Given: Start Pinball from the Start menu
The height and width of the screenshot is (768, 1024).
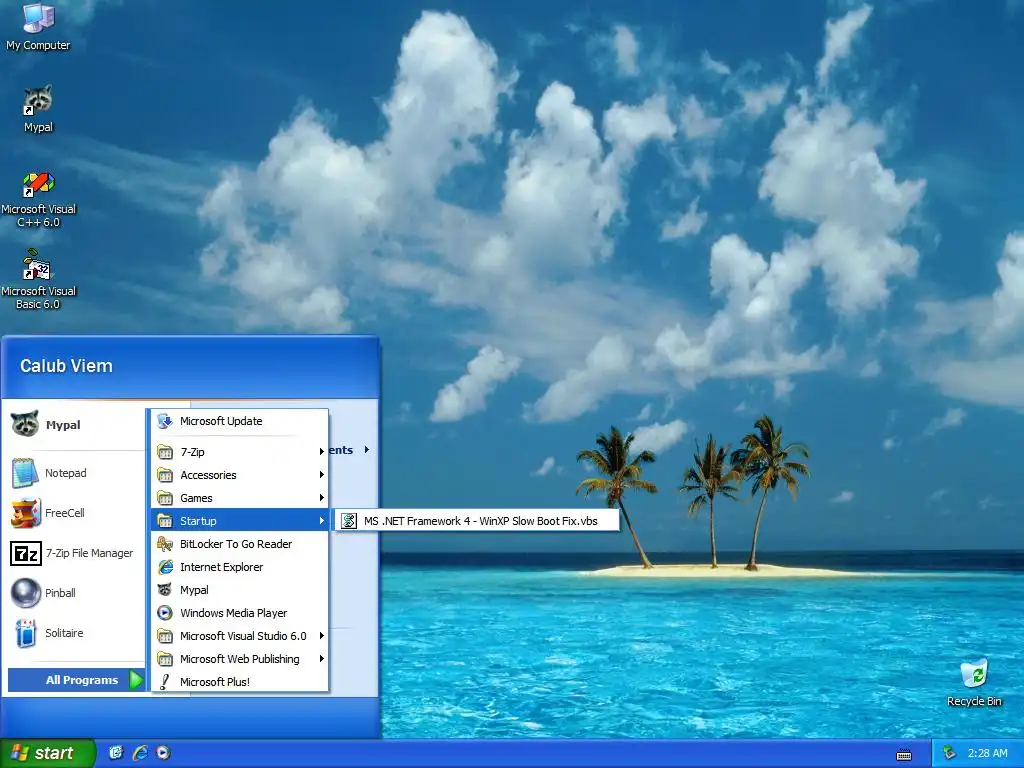Looking at the screenshot, I should point(73,593).
